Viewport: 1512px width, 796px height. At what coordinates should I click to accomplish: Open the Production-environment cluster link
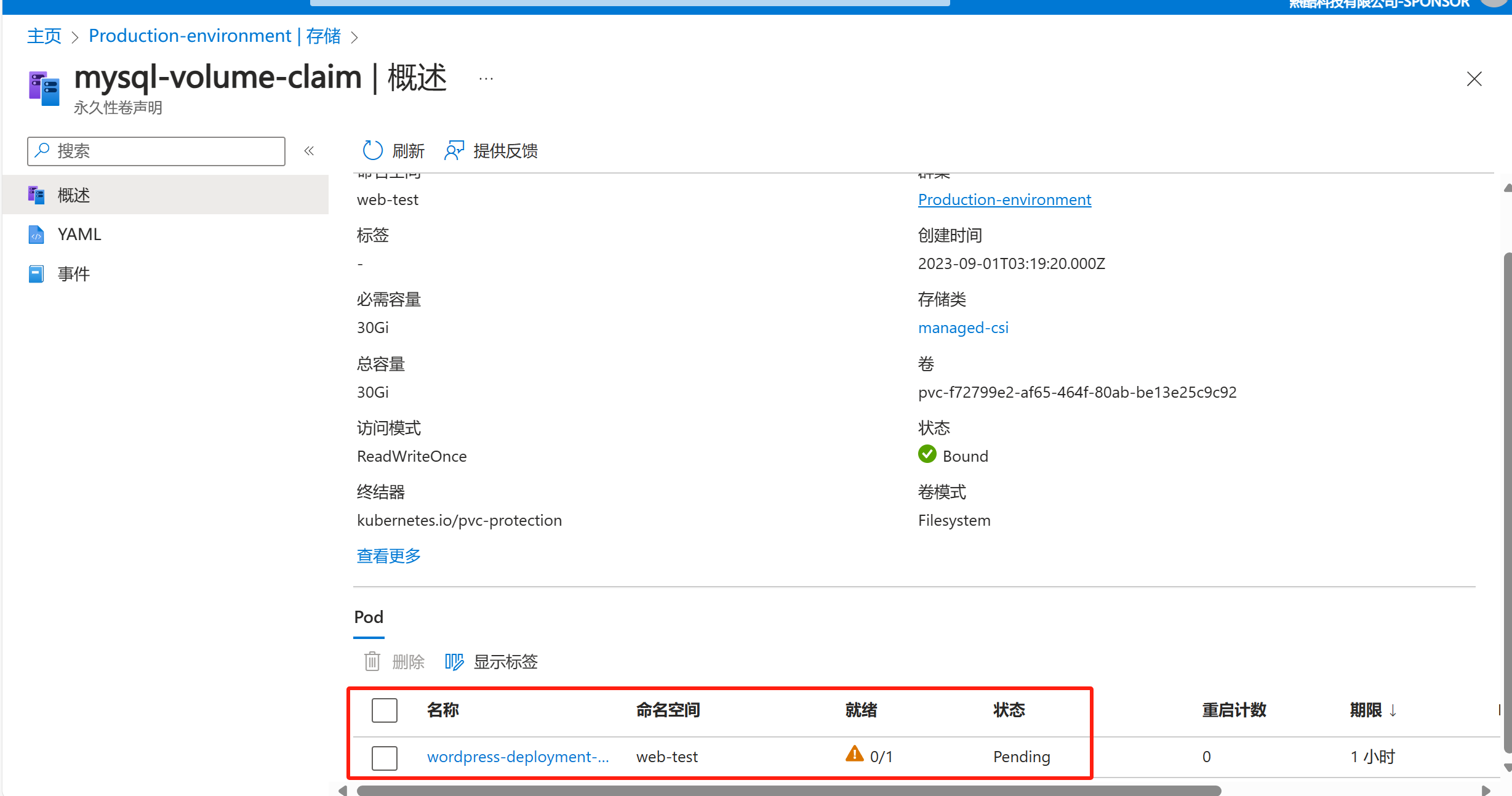coord(1004,199)
